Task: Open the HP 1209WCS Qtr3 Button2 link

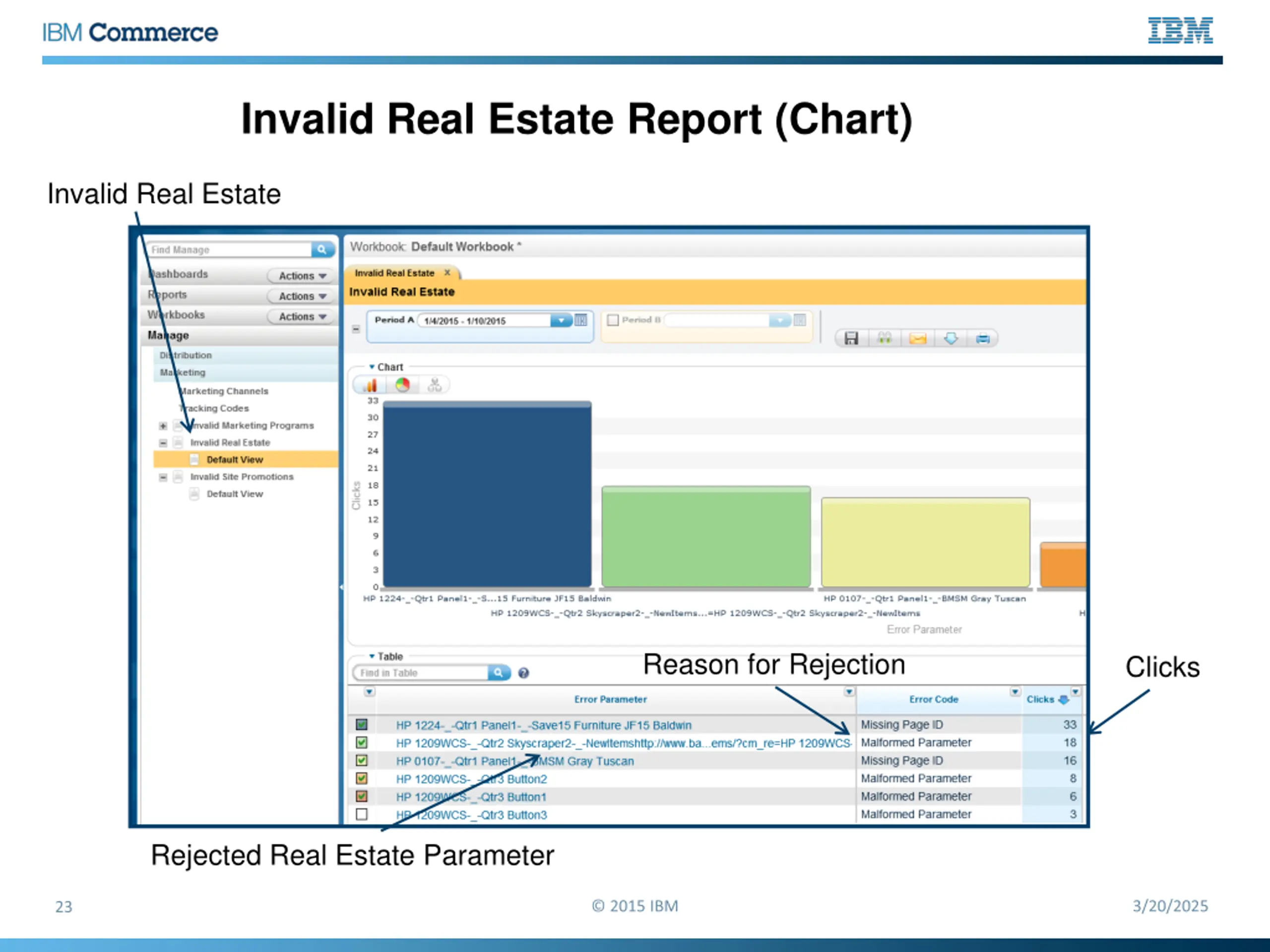Action: coord(471,779)
